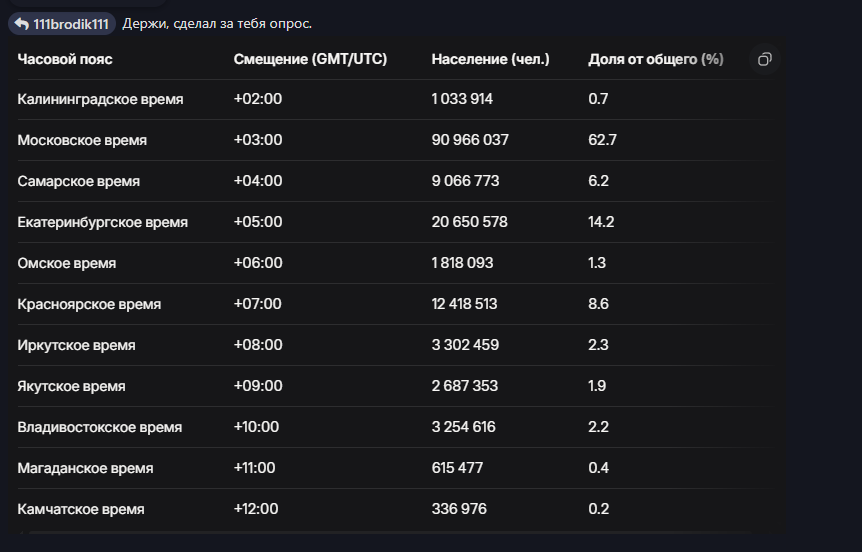The image size is (862, 552).
Task: Click the 'Смещение (GMT/UTC)' column header
Action: [x=308, y=60]
